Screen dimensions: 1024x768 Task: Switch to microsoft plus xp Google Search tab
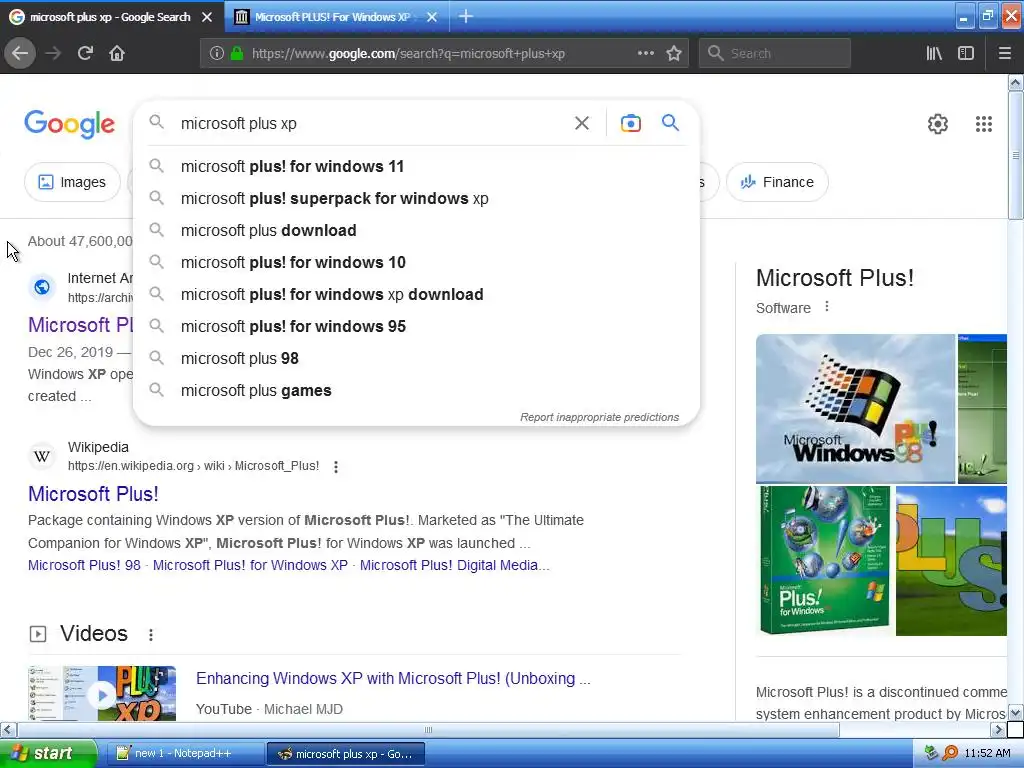tap(110, 17)
